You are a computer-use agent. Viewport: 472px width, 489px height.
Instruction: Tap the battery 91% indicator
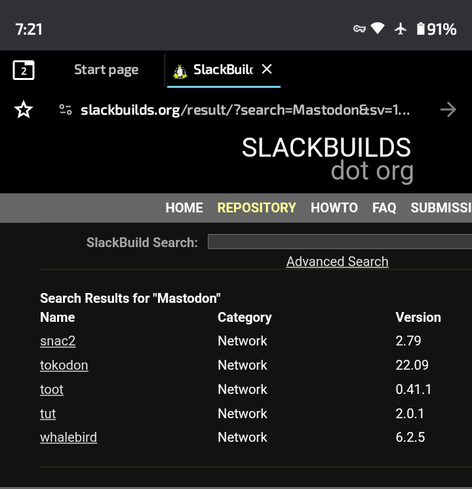pos(436,29)
